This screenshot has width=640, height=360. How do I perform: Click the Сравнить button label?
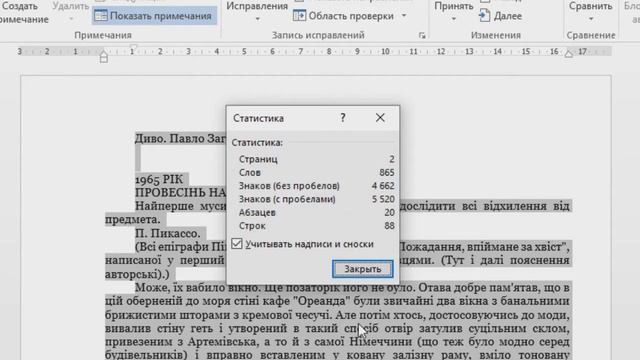[591, 6]
